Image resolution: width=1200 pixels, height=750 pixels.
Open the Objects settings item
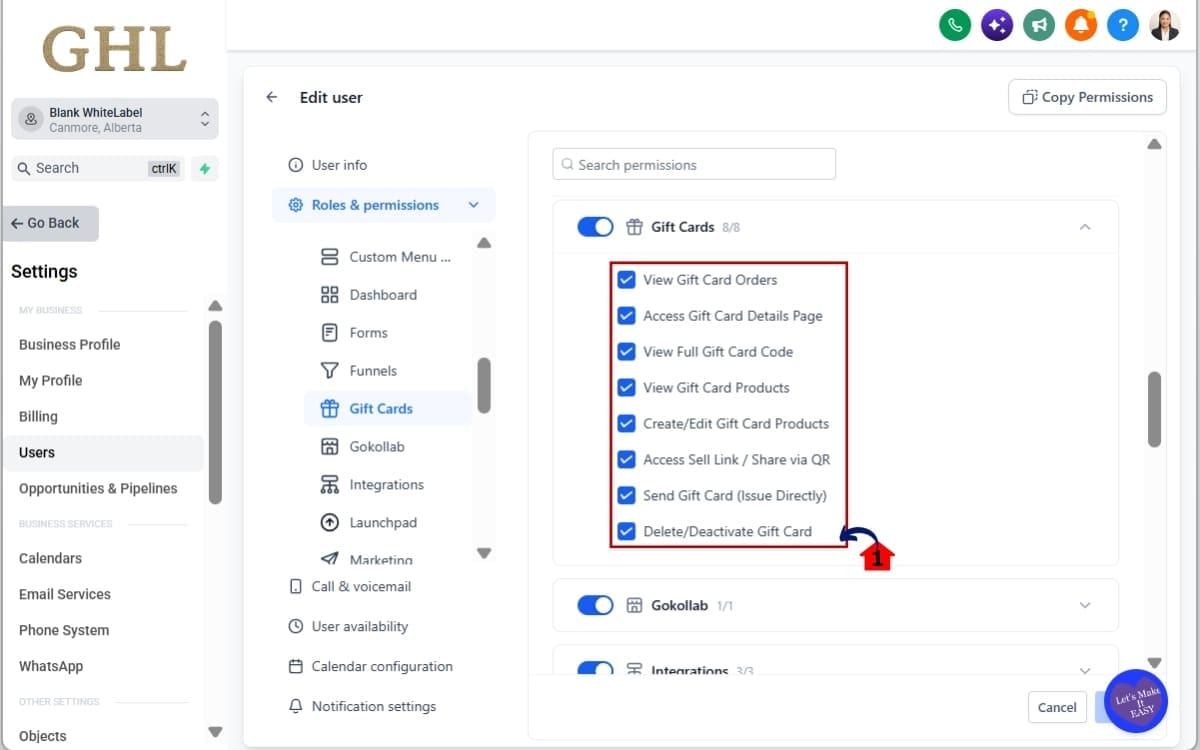click(x=43, y=736)
